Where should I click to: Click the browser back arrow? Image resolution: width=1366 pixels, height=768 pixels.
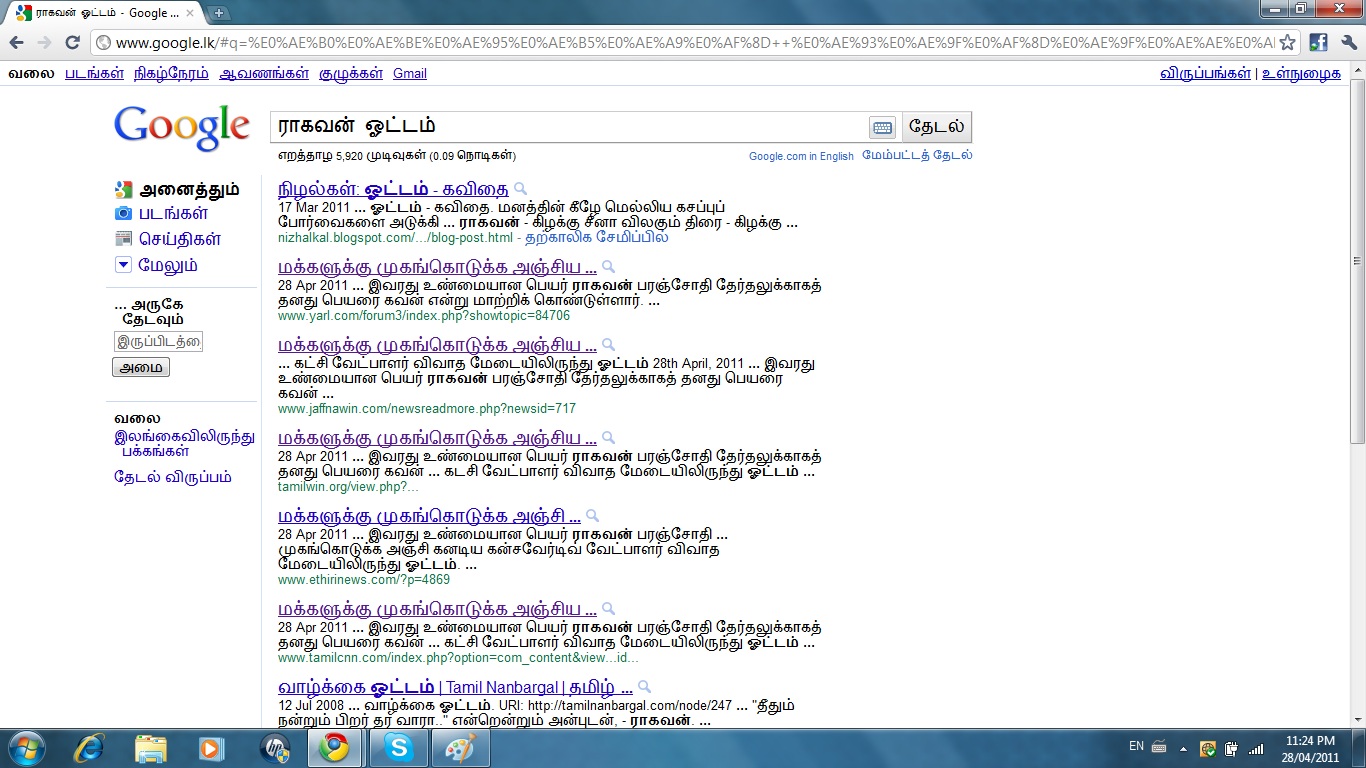17,42
